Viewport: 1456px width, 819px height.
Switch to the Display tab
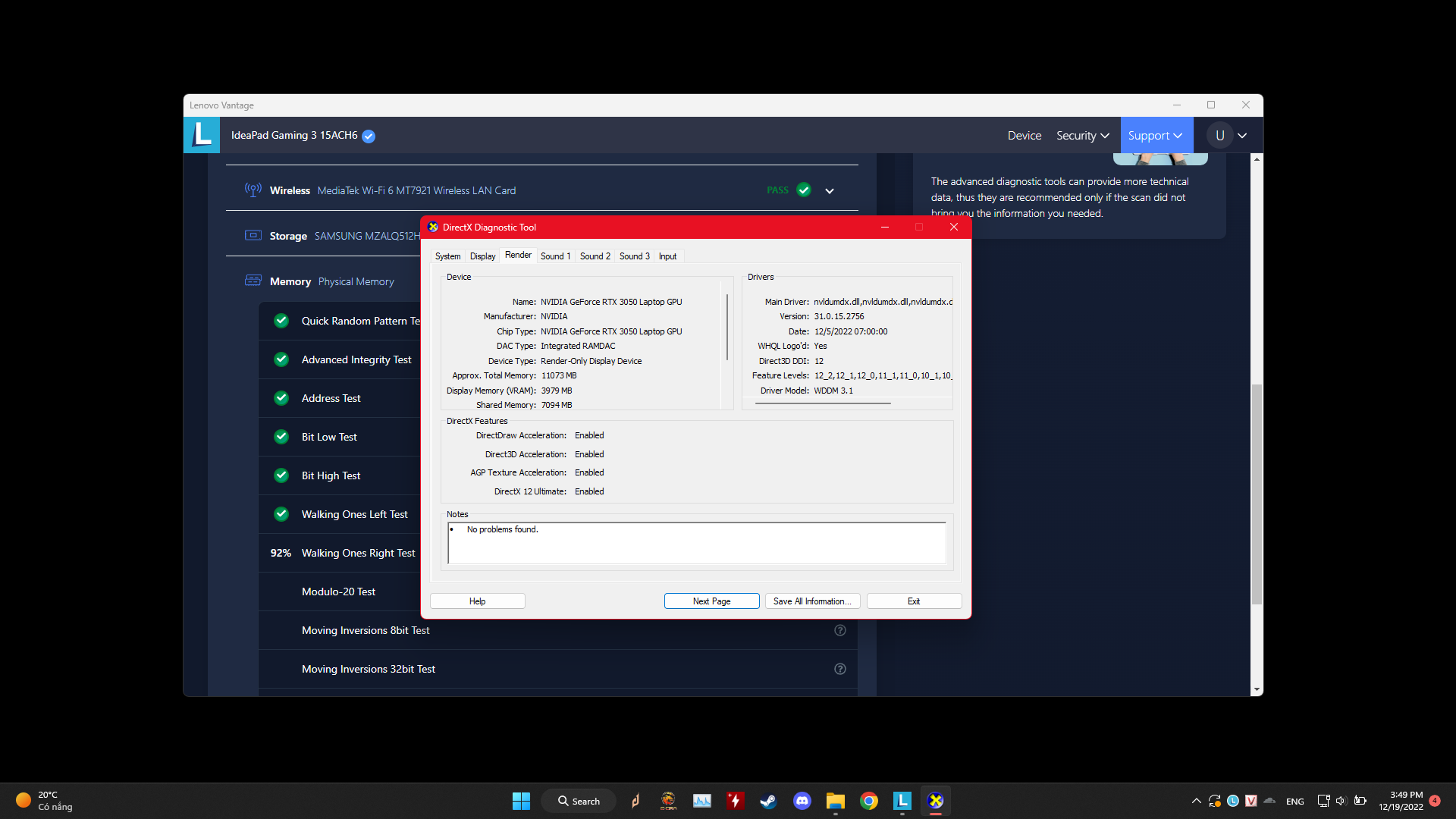pos(482,256)
